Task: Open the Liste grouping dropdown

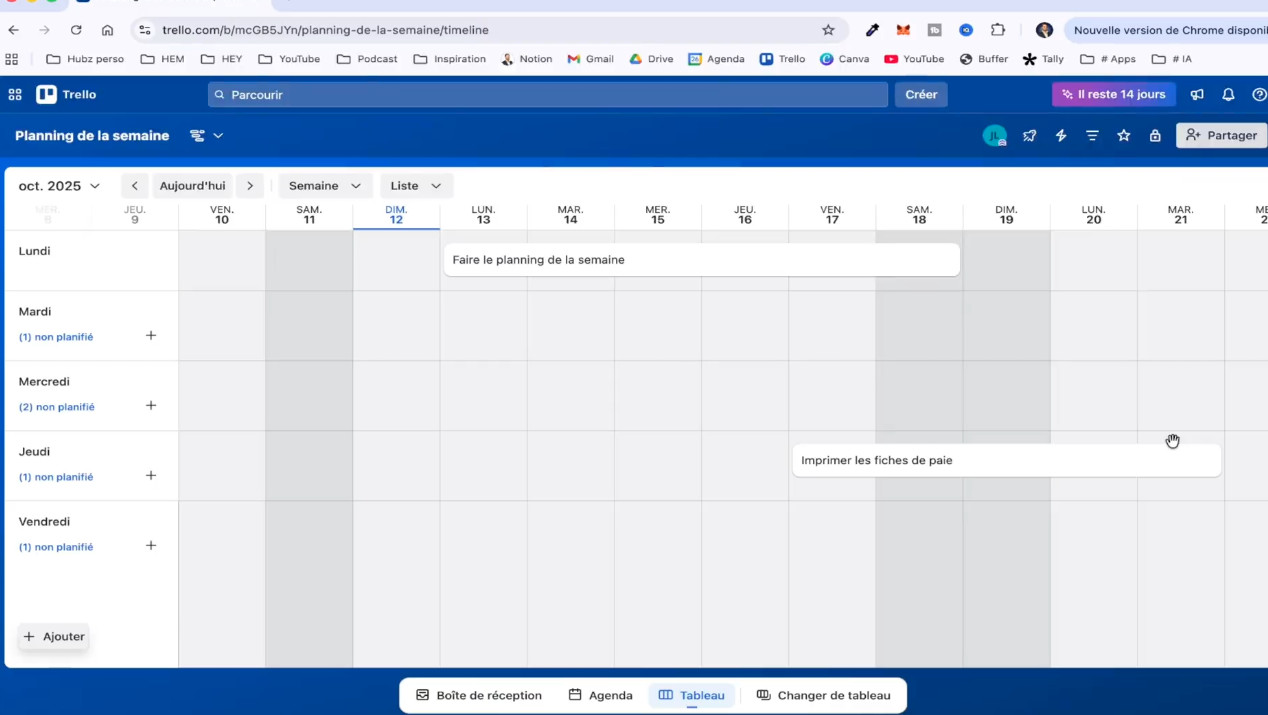Action: point(416,186)
